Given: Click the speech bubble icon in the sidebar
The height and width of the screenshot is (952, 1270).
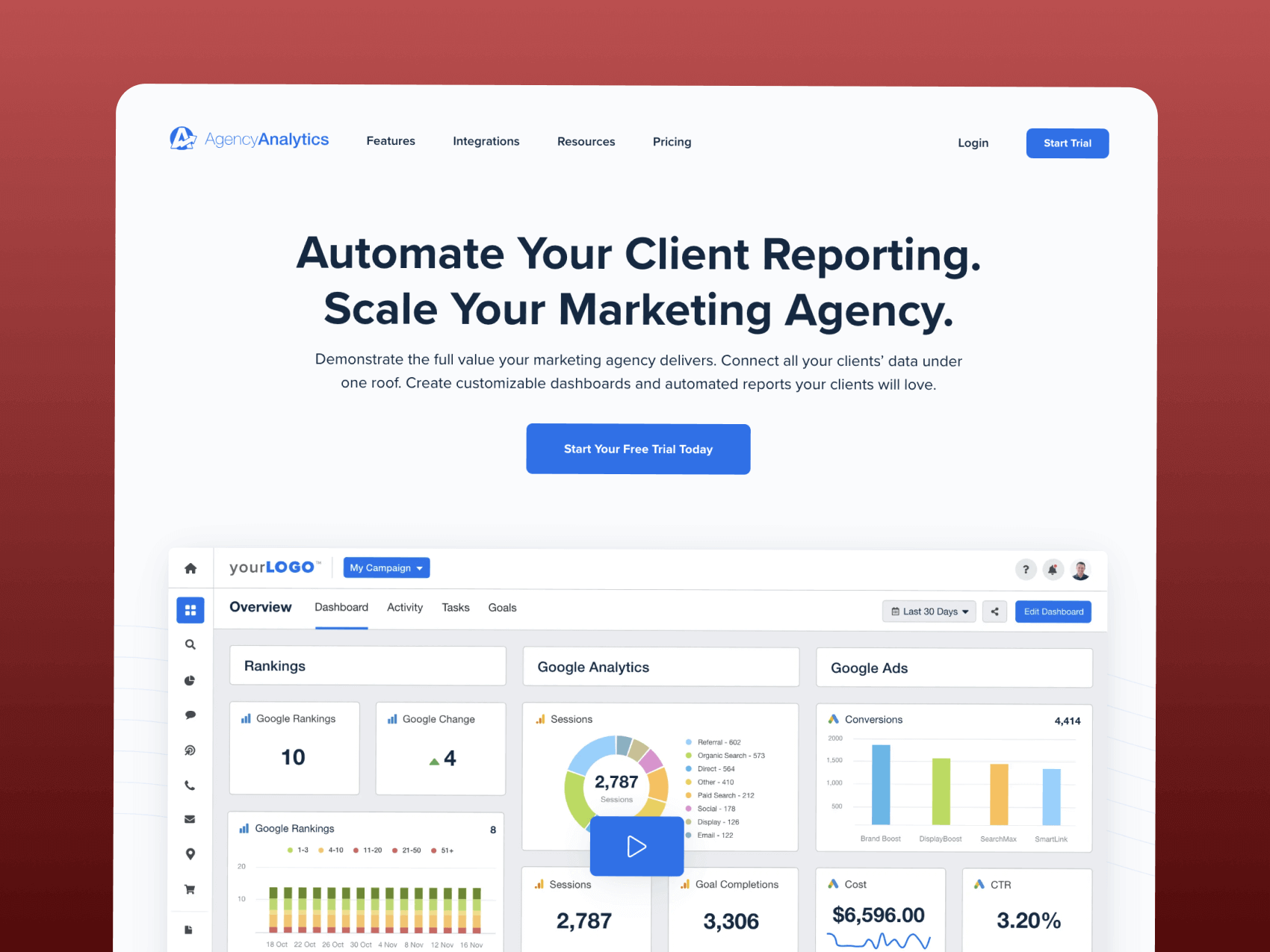Looking at the screenshot, I should point(190,715).
